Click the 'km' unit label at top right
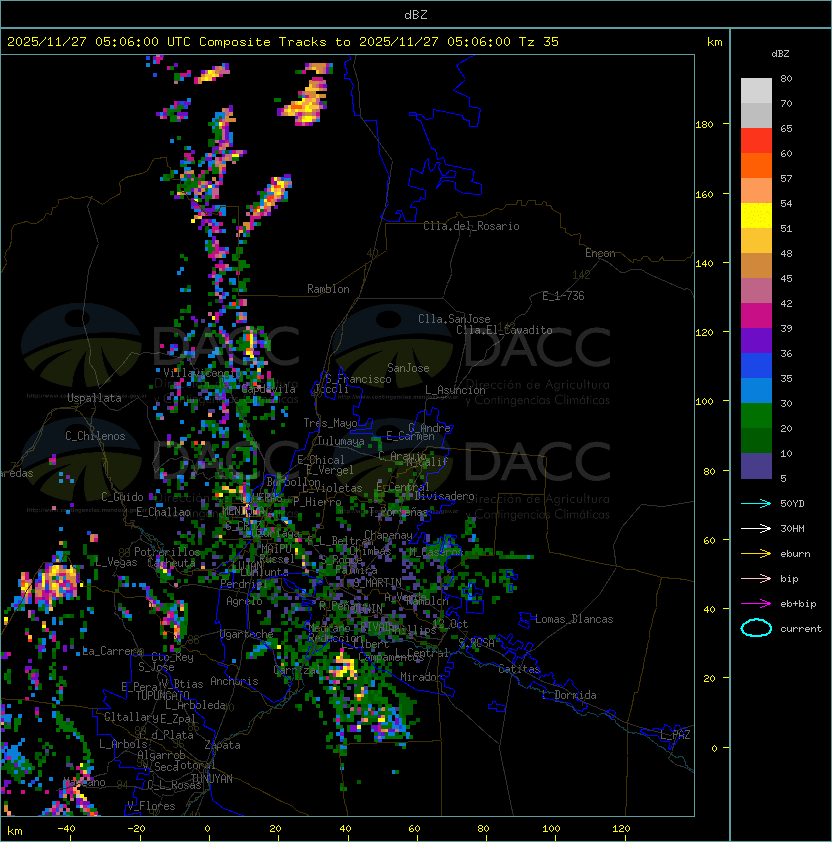Image resolution: width=832 pixels, height=842 pixels. (714, 42)
